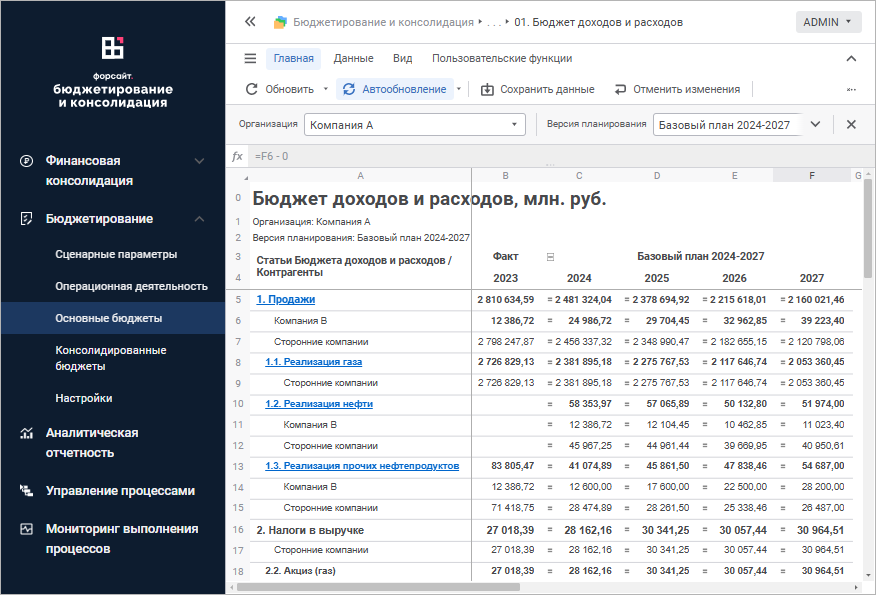The image size is (876, 595).
Task: Open Аналитическая отчетность sidebar section
Action: (x=92, y=443)
